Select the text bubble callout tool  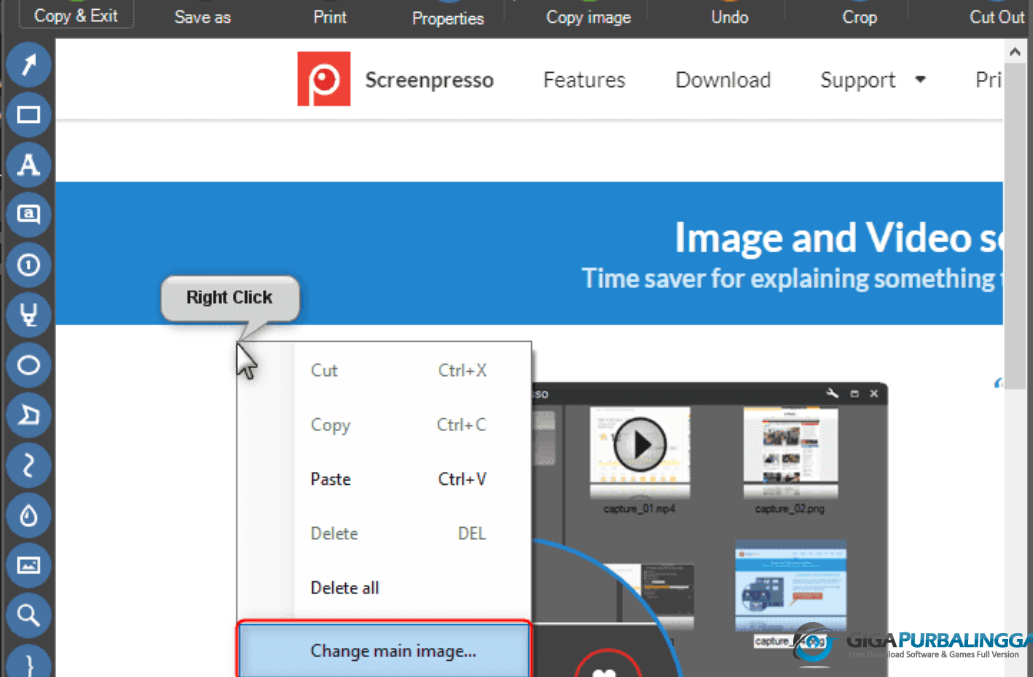click(28, 215)
